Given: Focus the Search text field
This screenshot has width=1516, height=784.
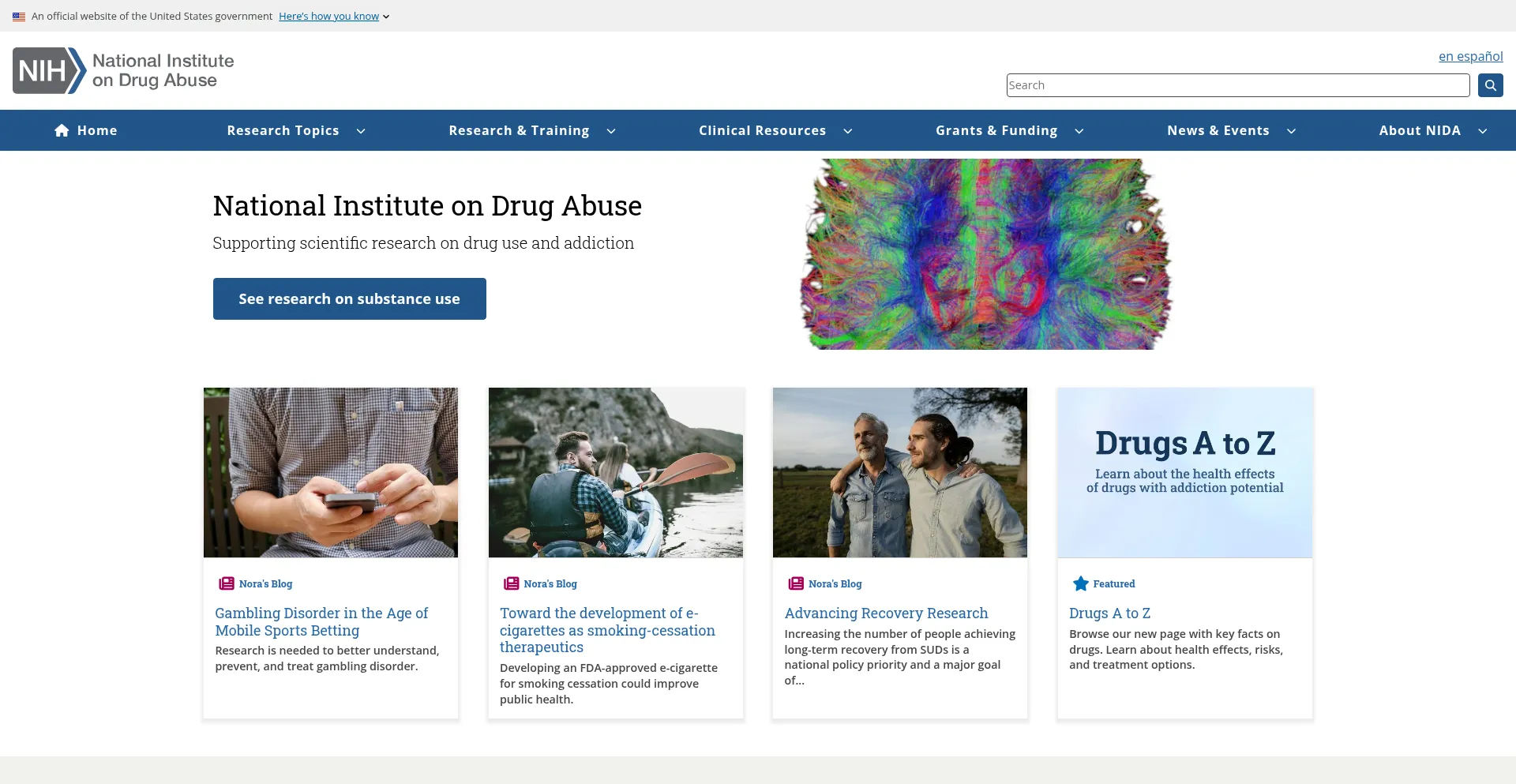Looking at the screenshot, I should (1237, 85).
